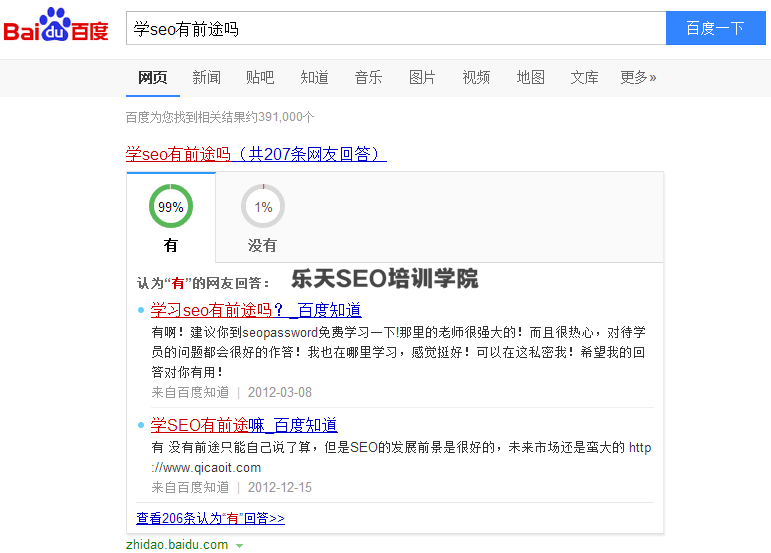Click the gray 1% progress ring
The height and width of the screenshot is (553, 771).
point(263,206)
